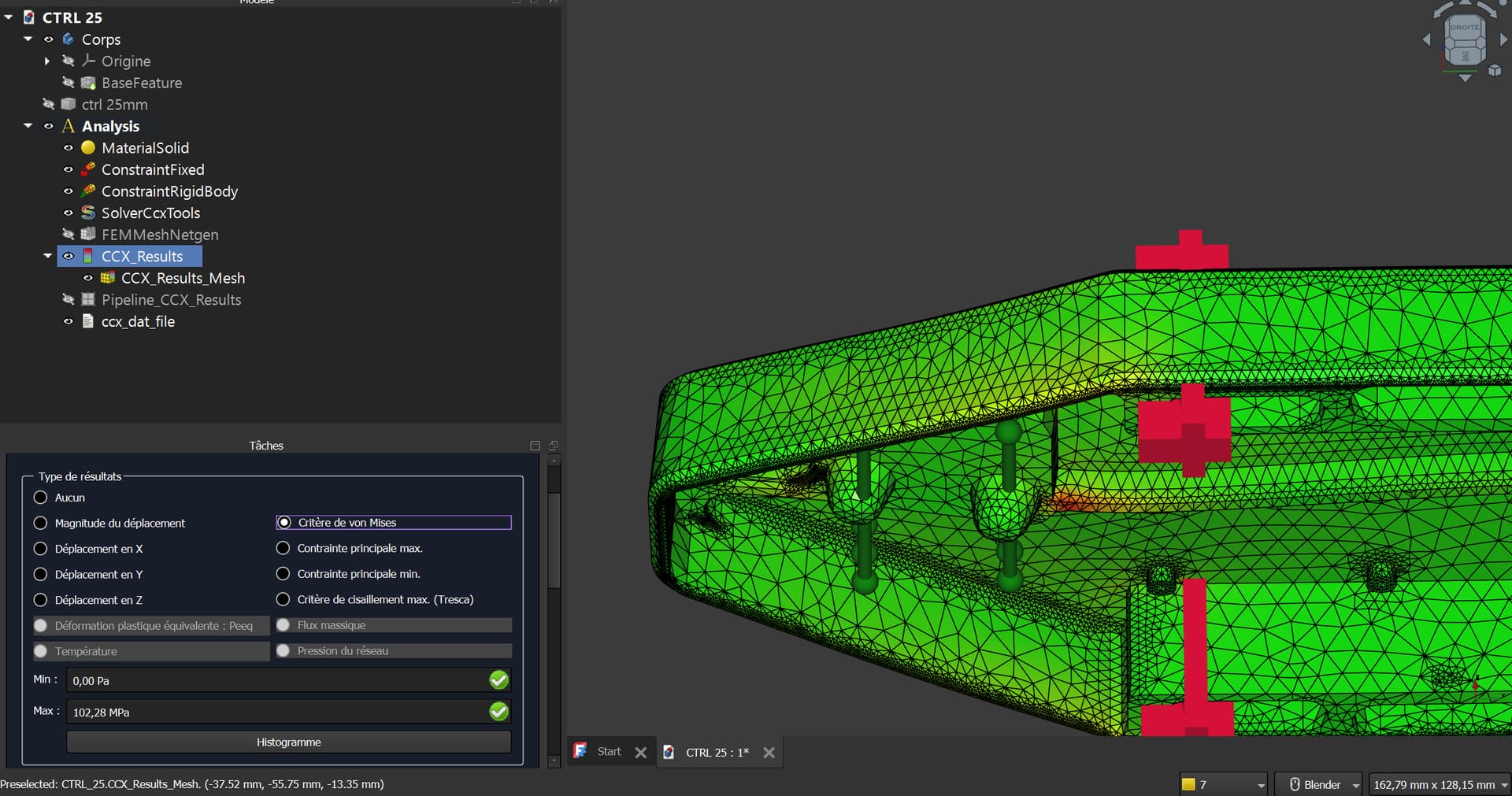Toggle visibility of Pipeline_CCX_Results
1512x796 pixels.
point(69,300)
